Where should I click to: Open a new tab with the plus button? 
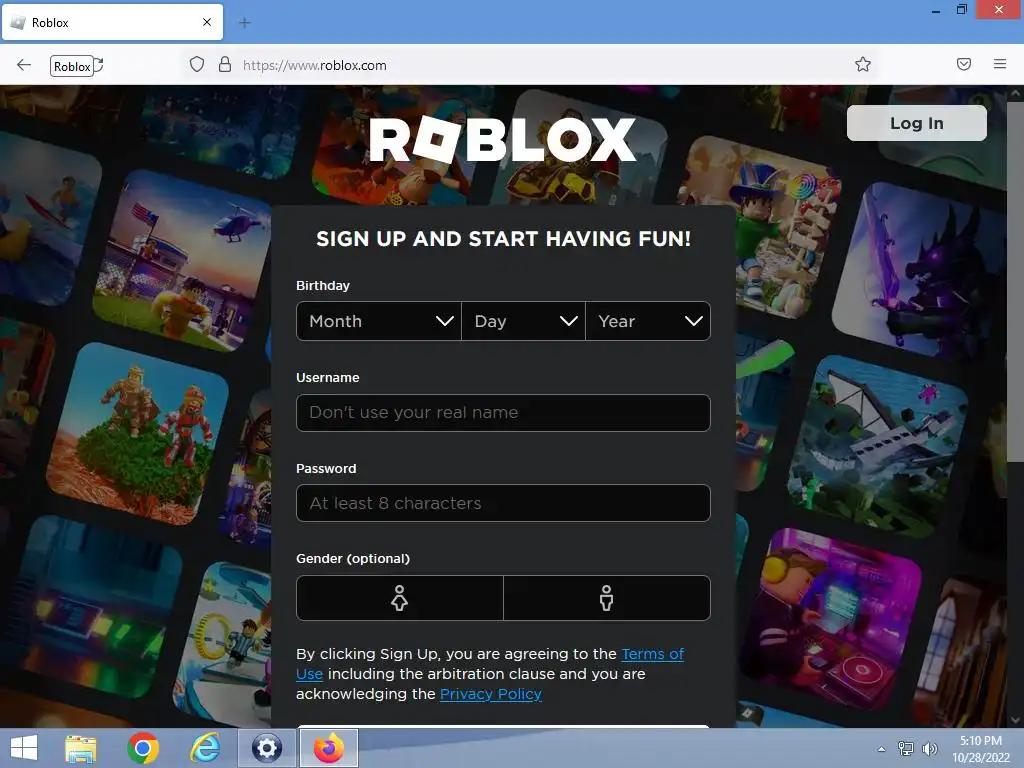pyautogui.click(x=244, y=23)
